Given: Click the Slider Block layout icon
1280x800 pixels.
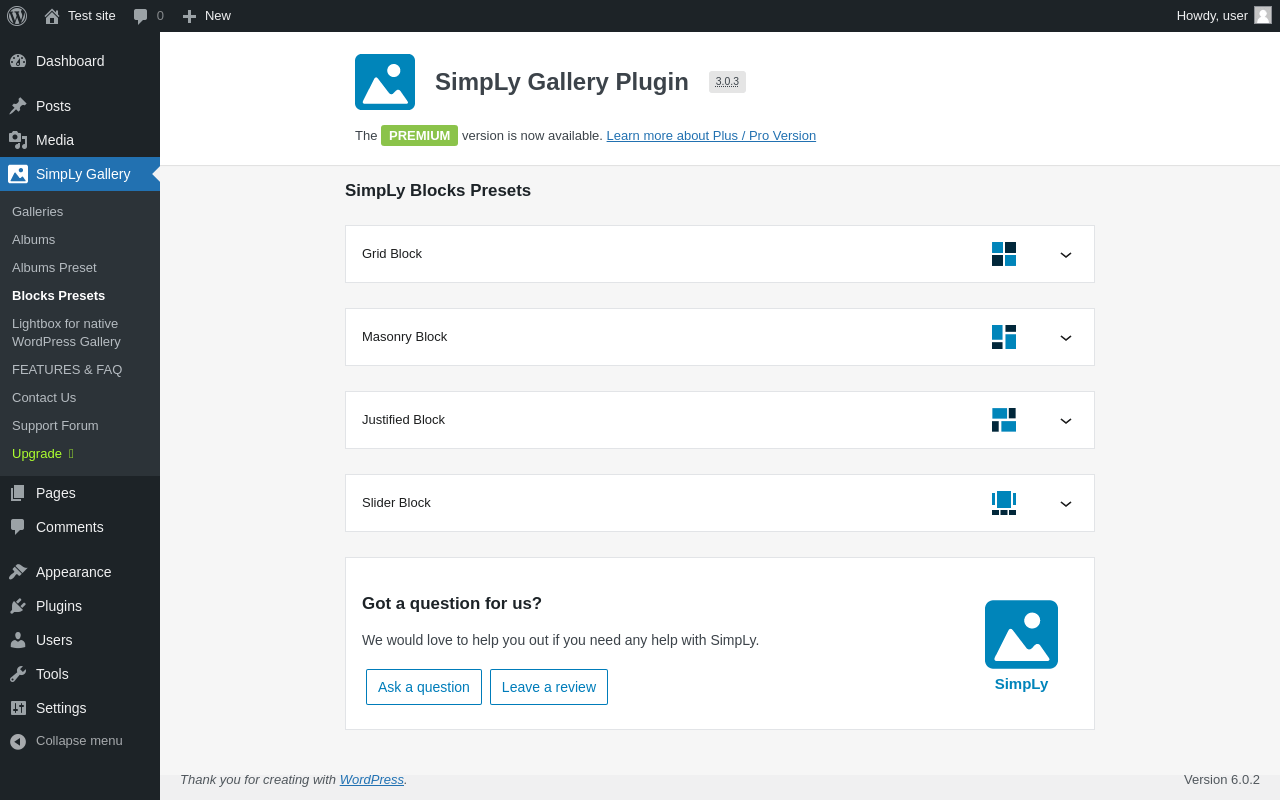Looking at the screenshot, I should (1004, 503).
